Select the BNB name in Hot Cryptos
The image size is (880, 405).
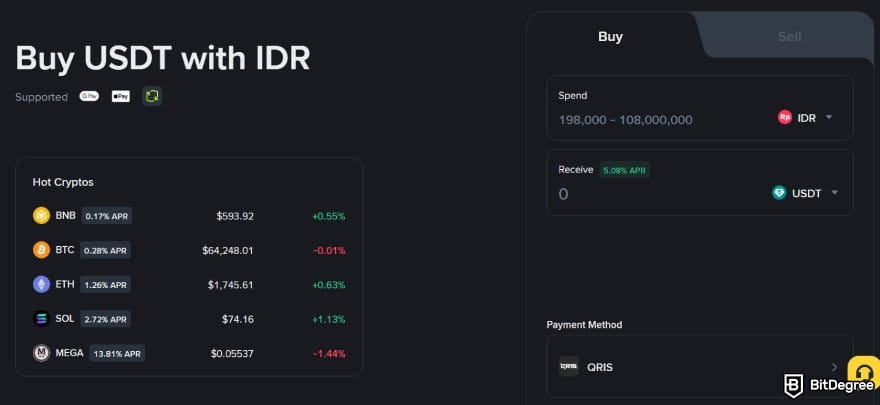point(65,215)
